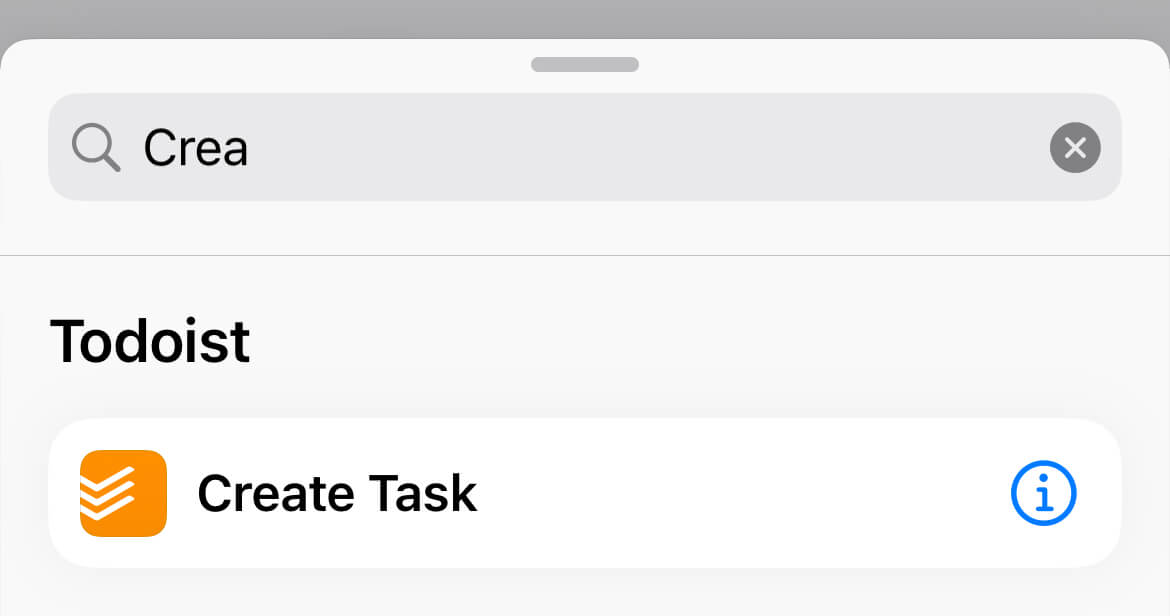Click the "Create Task" text label

[x=337, y=494]
